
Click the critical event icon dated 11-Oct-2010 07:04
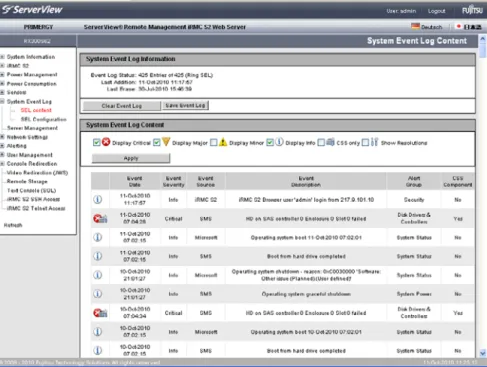(100, 219)
